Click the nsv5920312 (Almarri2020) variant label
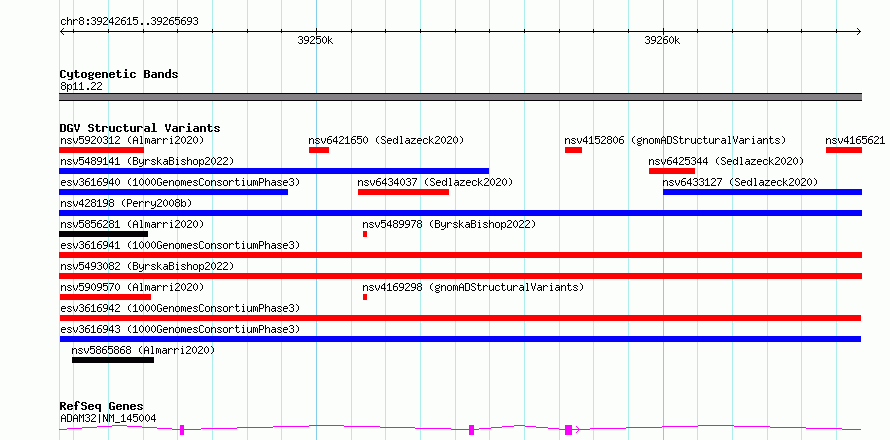Viewport: 890px width, 440px height. pyautogui.click(x=132, y=140)
